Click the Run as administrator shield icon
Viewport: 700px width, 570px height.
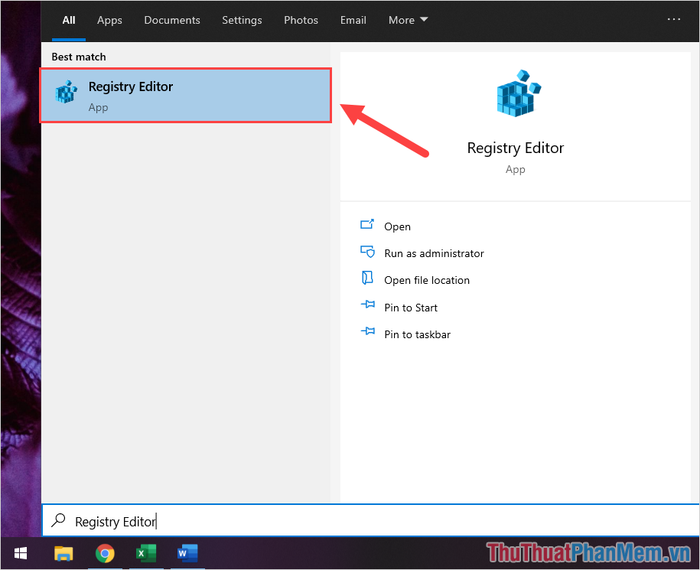coord(367,252)
